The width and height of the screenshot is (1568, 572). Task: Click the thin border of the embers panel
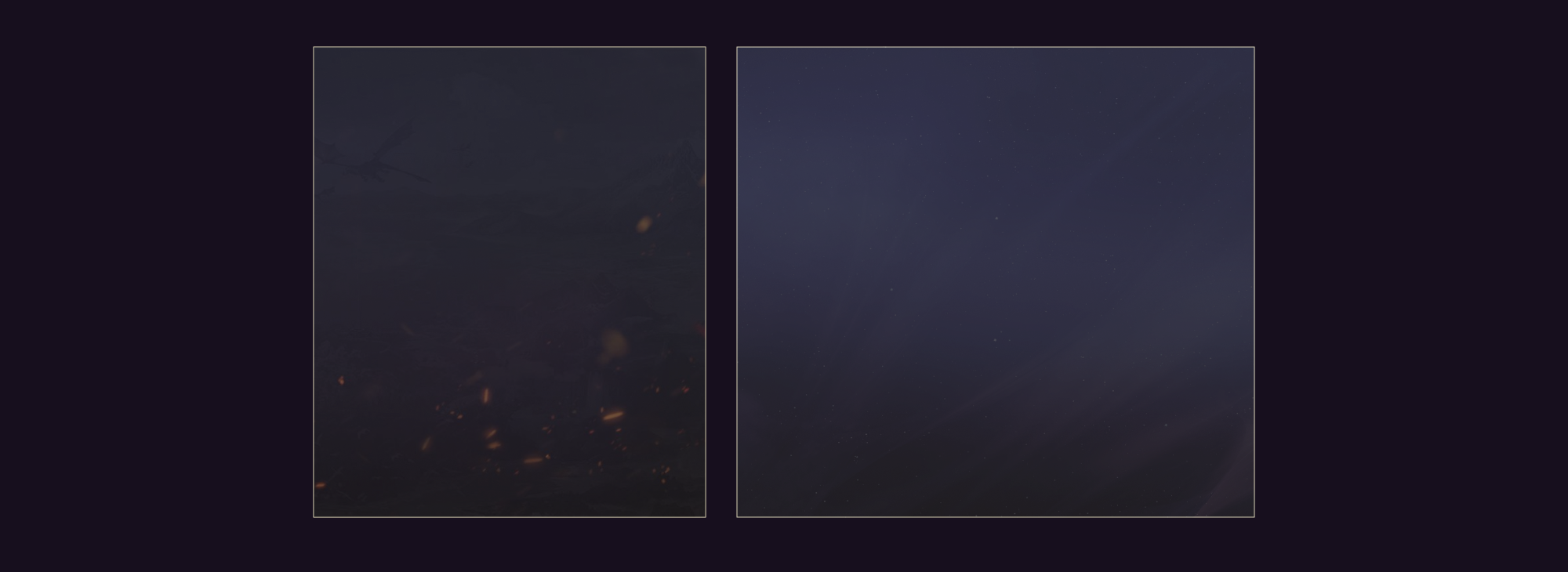[x=314, y=282]
